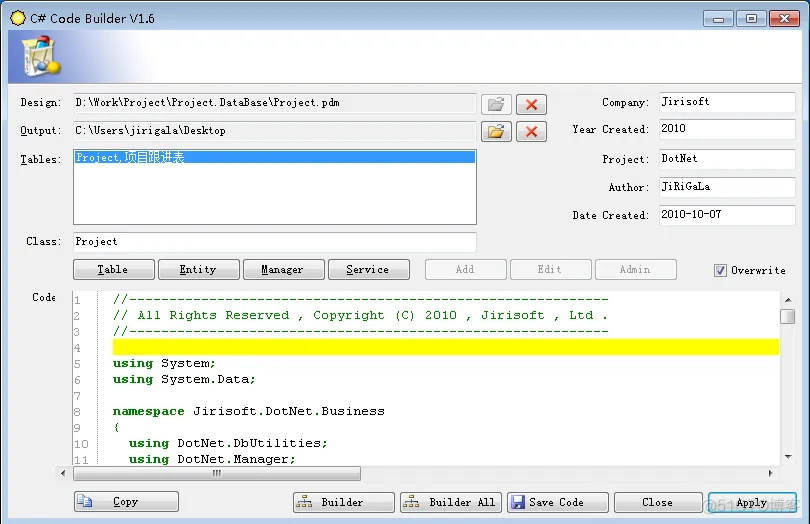Focus the Company field containing Jirisoft

click(x=727, y=102)
